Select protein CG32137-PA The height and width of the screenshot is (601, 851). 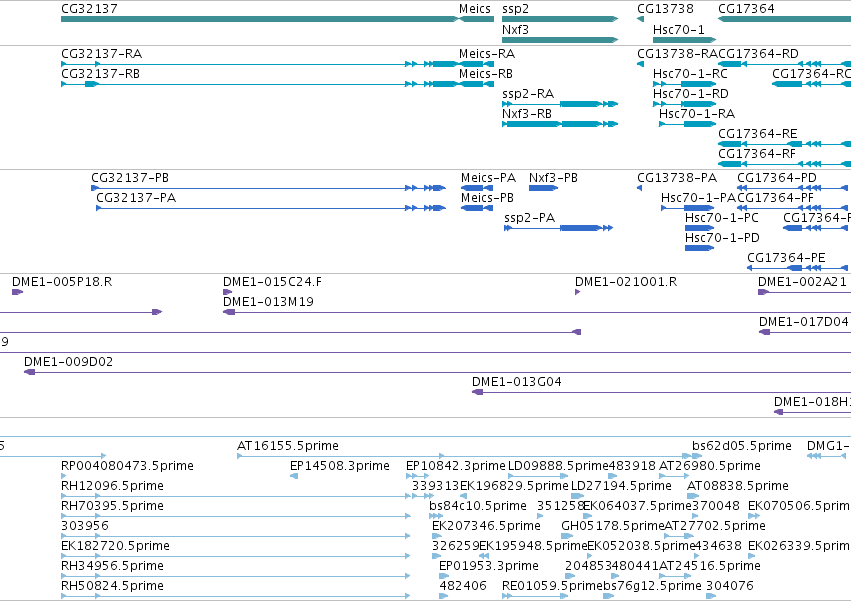click(271, 208)
